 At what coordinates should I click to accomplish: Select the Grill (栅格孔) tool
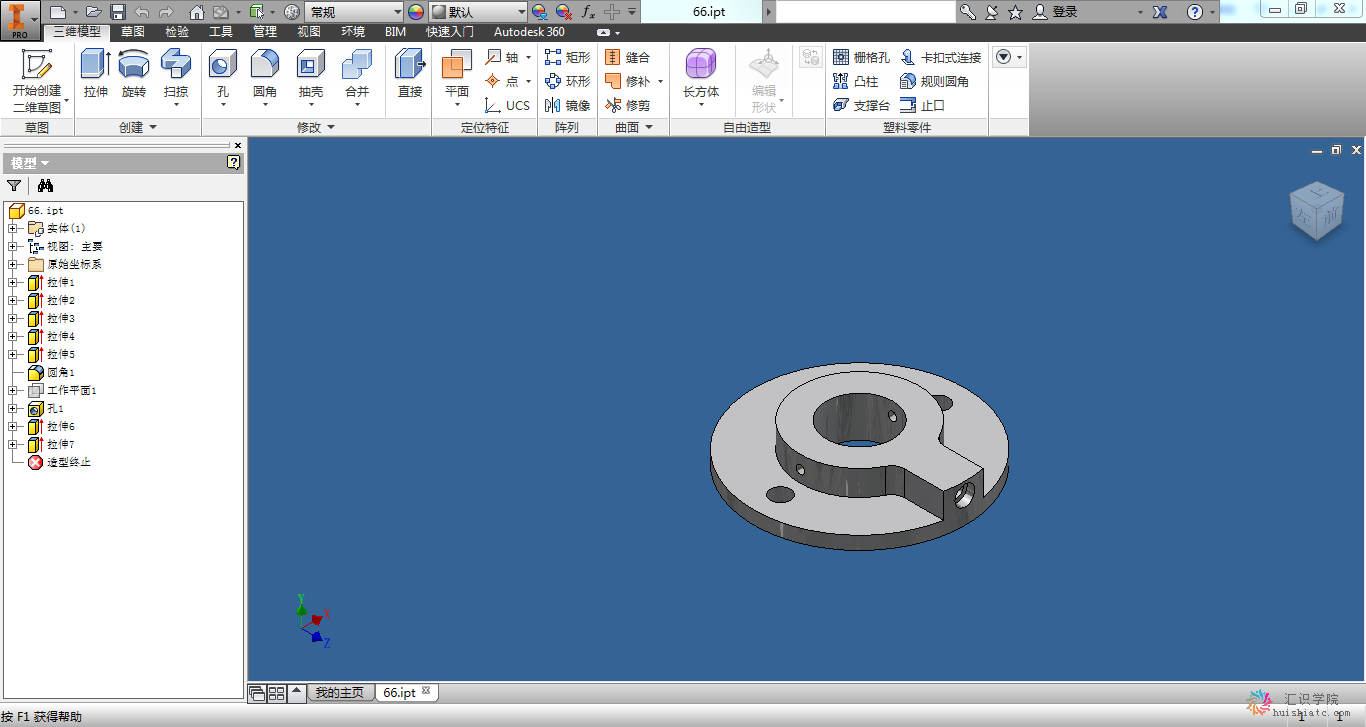point(861,57)
